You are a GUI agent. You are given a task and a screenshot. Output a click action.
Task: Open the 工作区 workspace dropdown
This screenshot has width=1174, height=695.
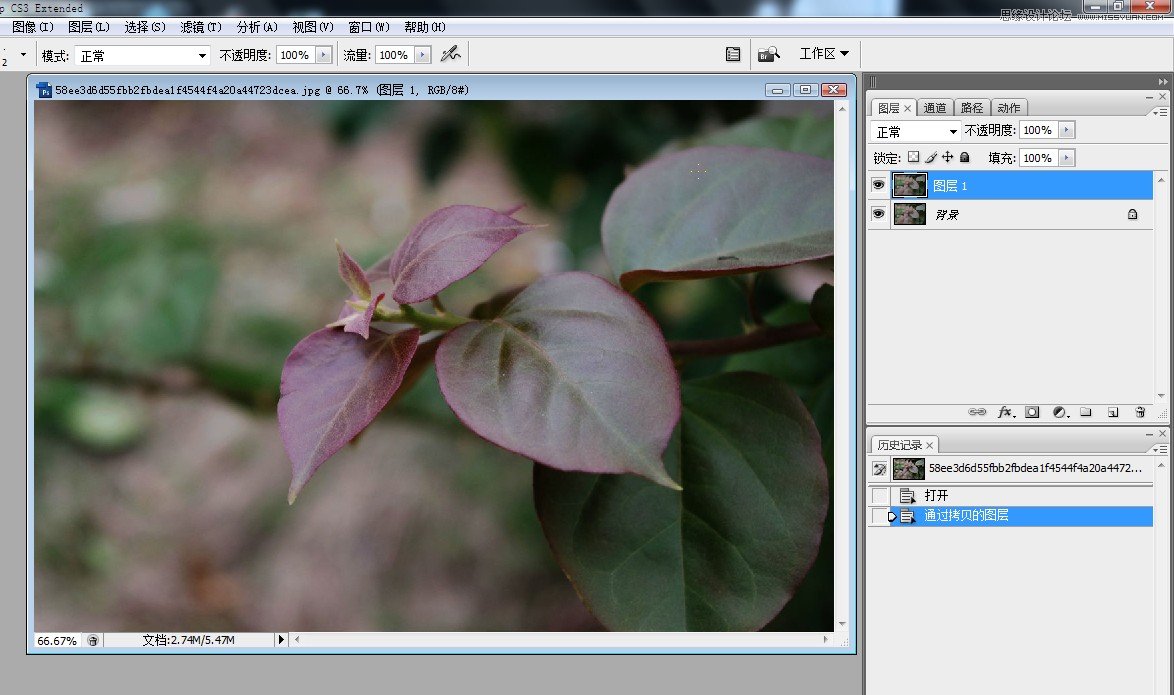824,54
